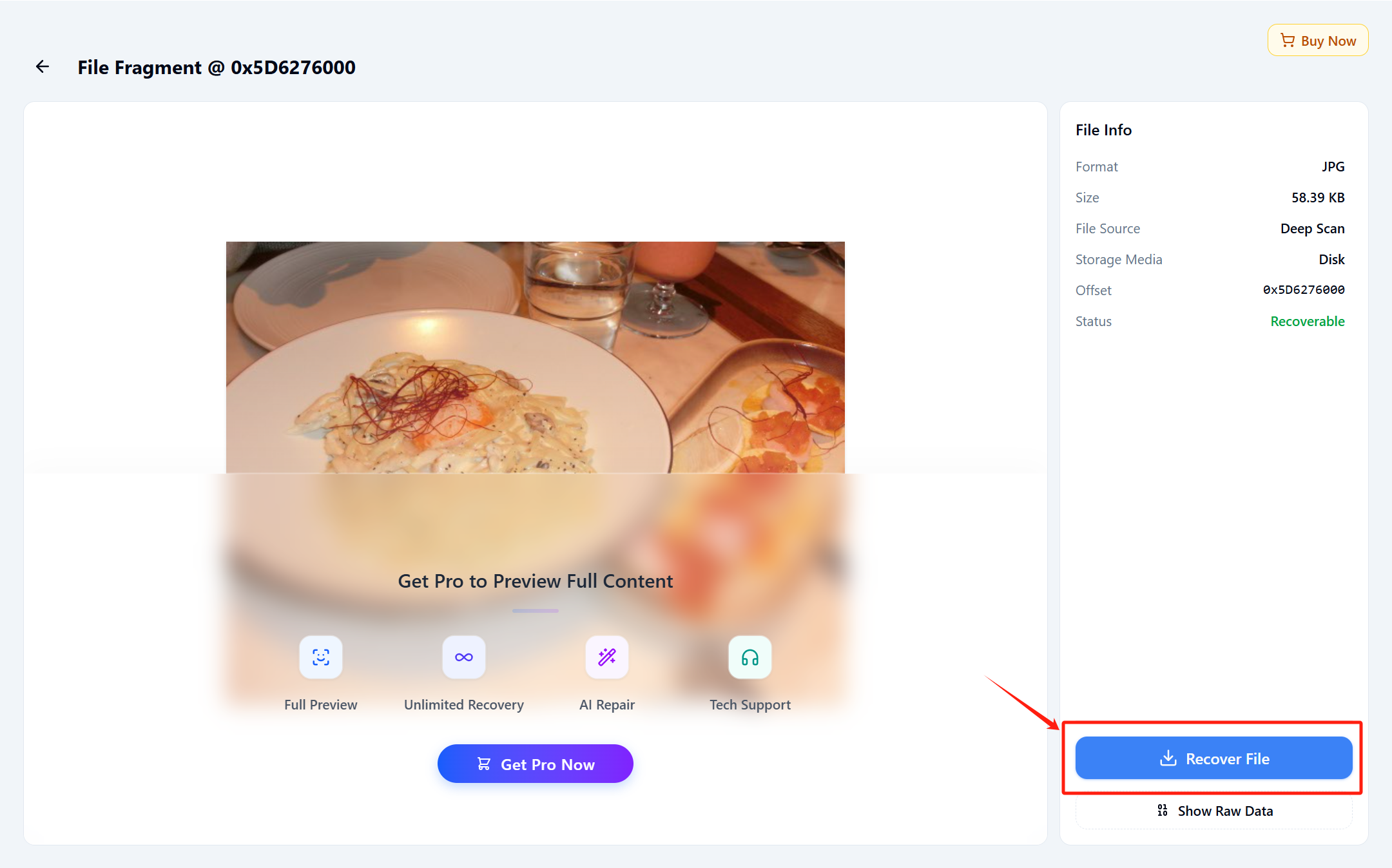Click the back arrow icon
Screen dimensions: 1392x868
[43, 66]
